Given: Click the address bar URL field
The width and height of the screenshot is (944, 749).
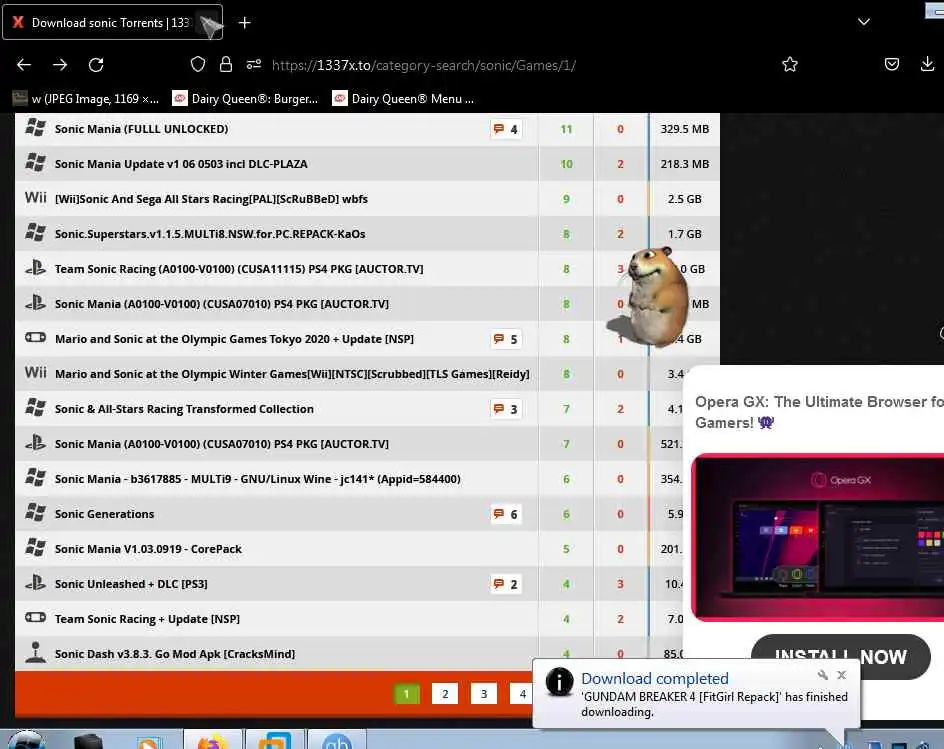Looking at the screenshot, I should (x=424, y=65).
